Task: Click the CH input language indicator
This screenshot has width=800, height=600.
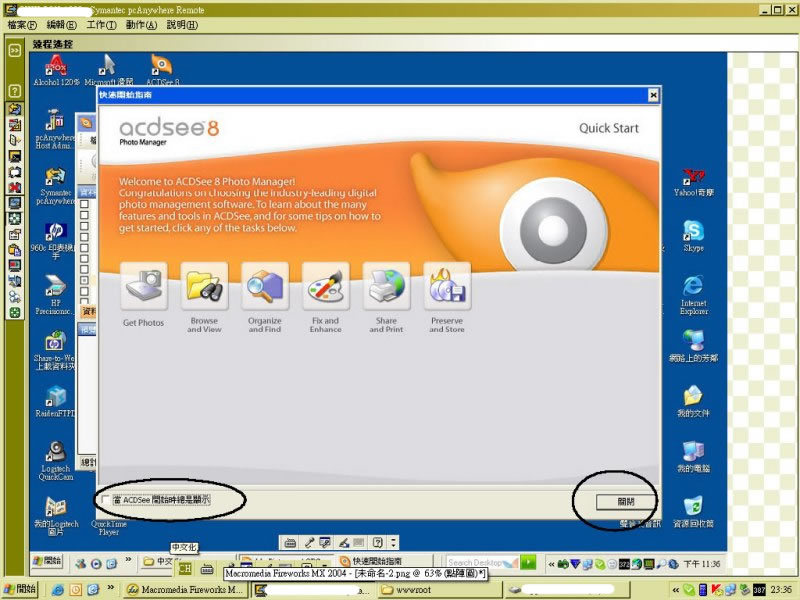Action: pyautogui.click(x=185, y=568)
